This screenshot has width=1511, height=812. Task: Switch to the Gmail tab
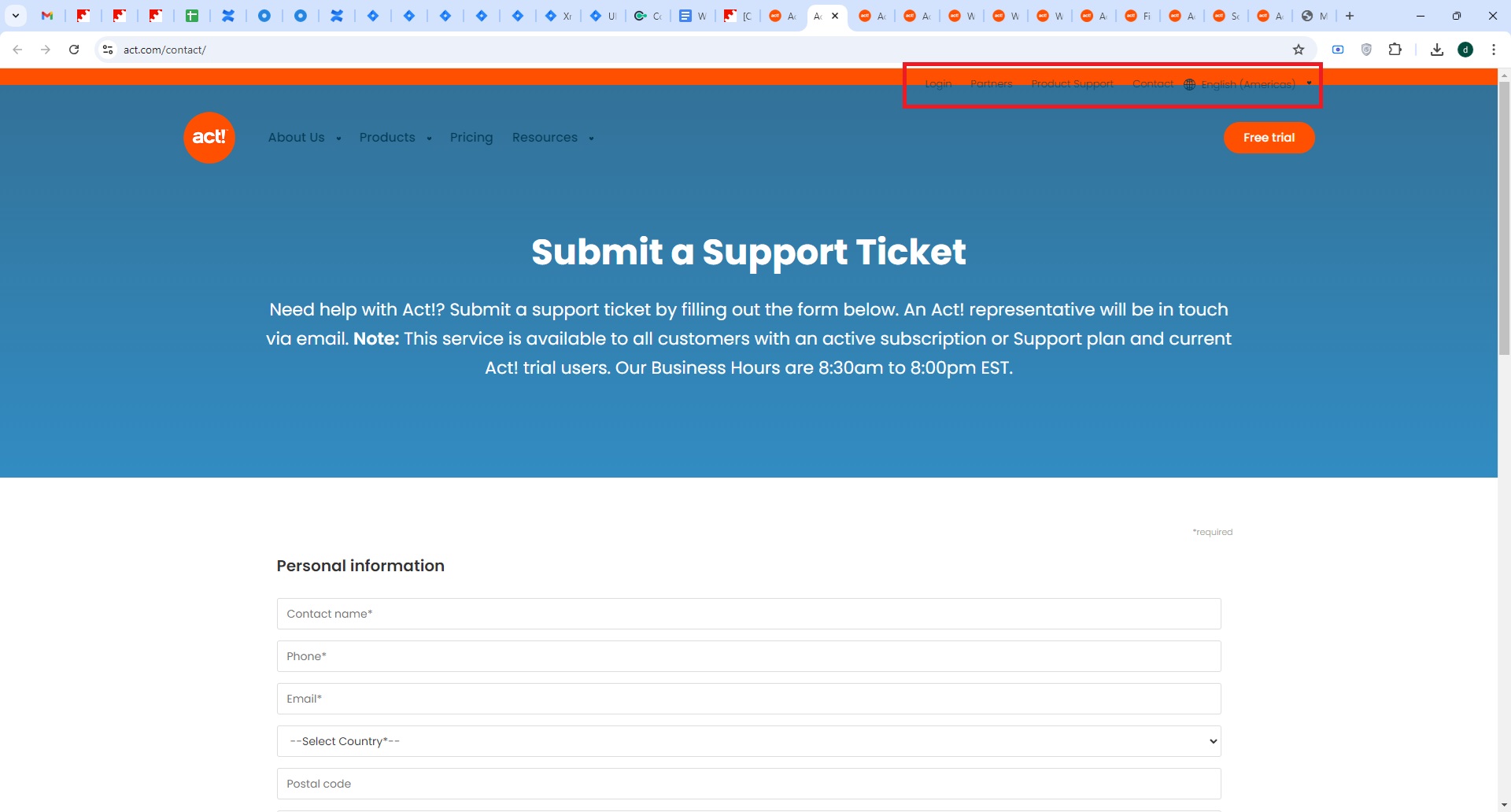point(47,16)
